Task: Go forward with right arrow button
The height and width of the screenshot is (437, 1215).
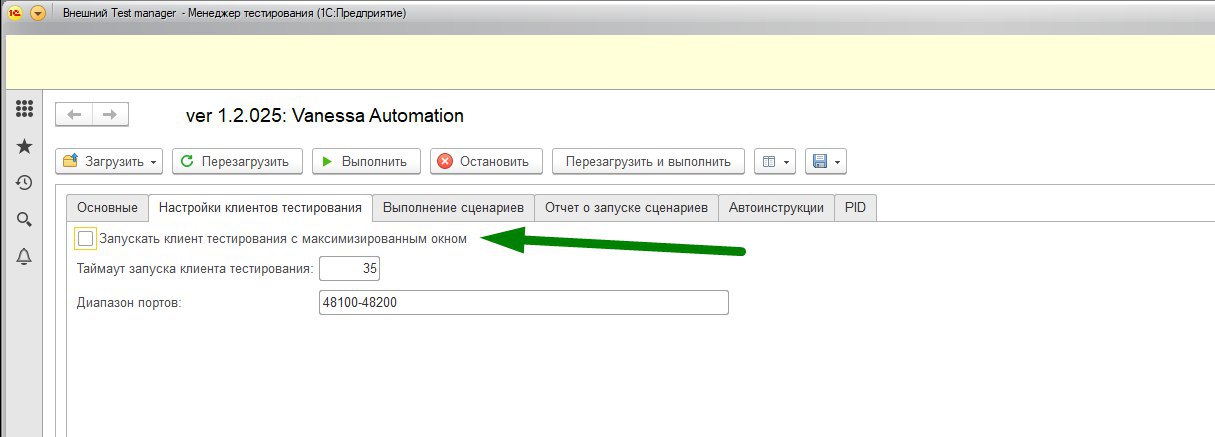Action: click(111, 114)
